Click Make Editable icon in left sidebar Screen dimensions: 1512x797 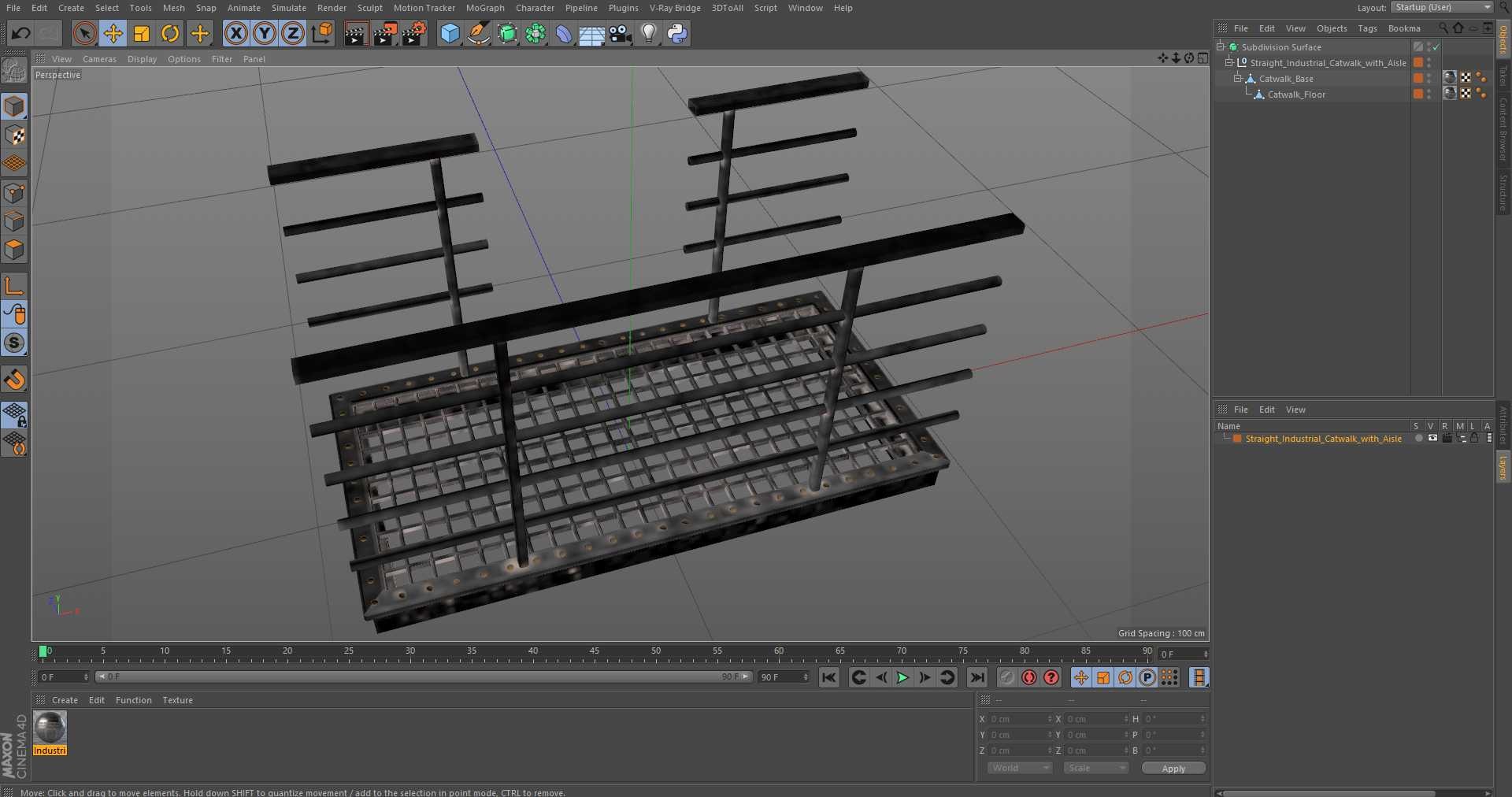tap(14, 71)
